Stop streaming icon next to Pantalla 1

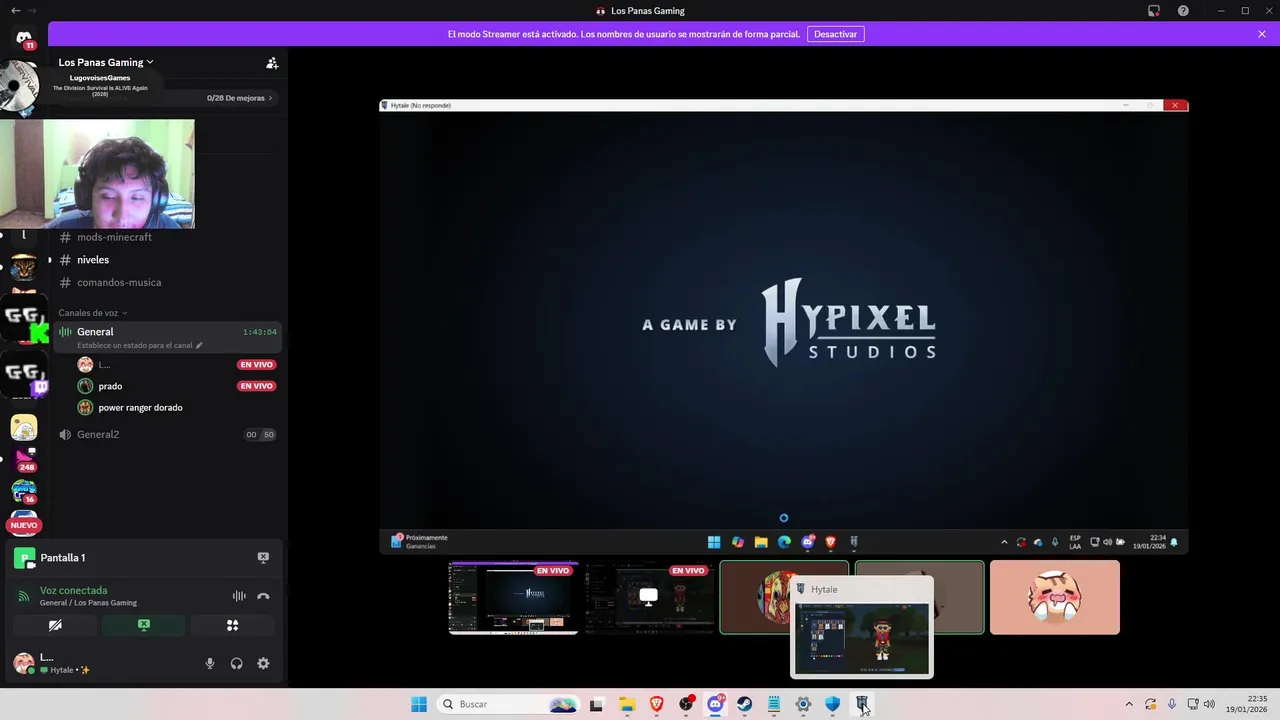(x=263, y=558)
